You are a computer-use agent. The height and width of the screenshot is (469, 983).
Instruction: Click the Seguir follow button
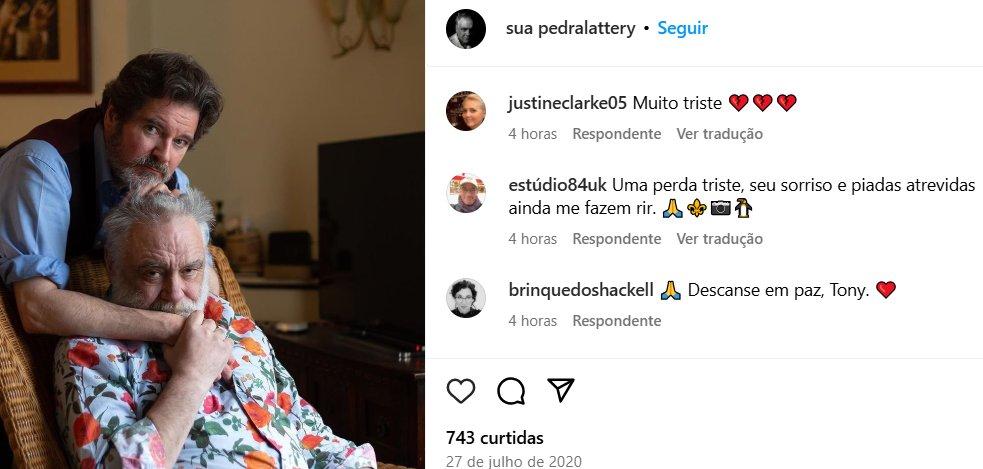click(683, 28)
